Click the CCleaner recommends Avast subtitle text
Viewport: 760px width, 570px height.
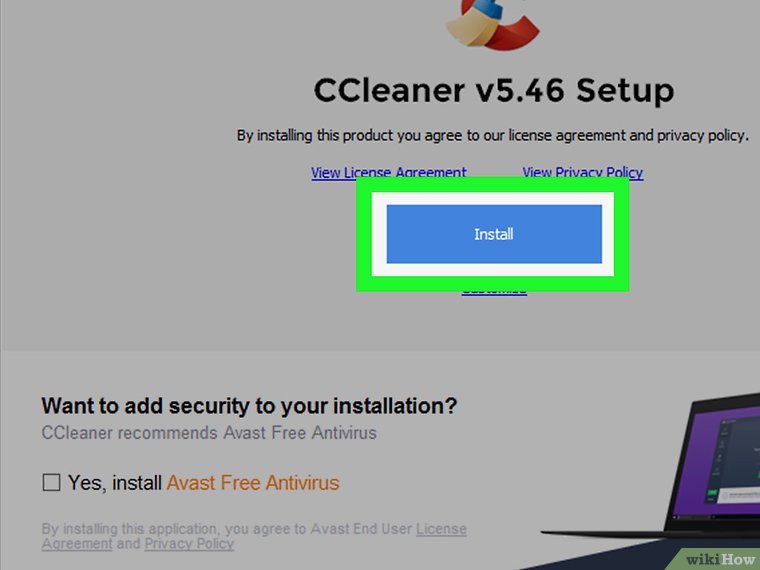tap(209, 432)
